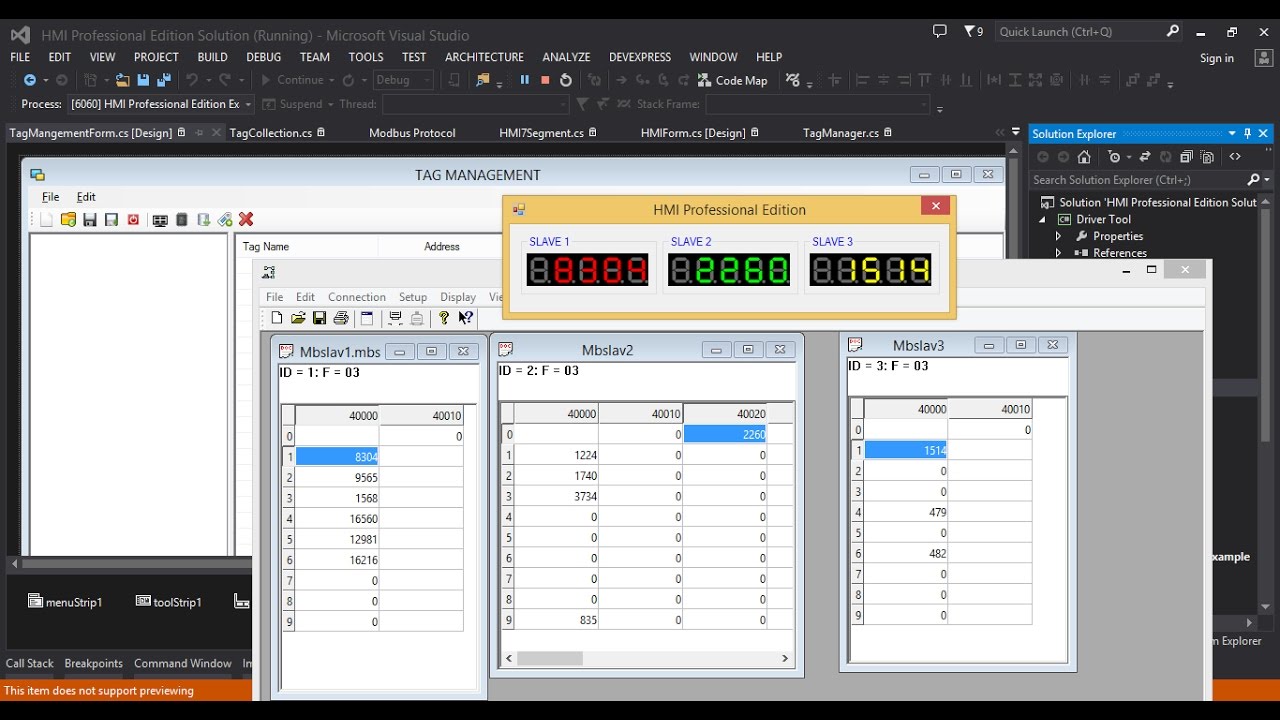Open the document tabs overflow dropdown
Viewport: 1280px width, 720px height.
1017,133
